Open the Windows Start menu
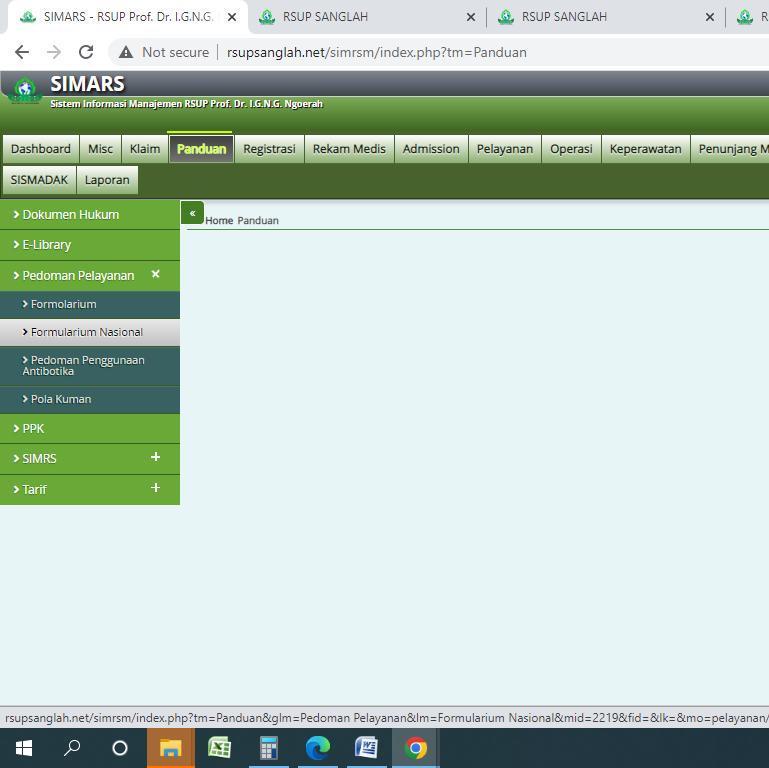 (24, 748)
